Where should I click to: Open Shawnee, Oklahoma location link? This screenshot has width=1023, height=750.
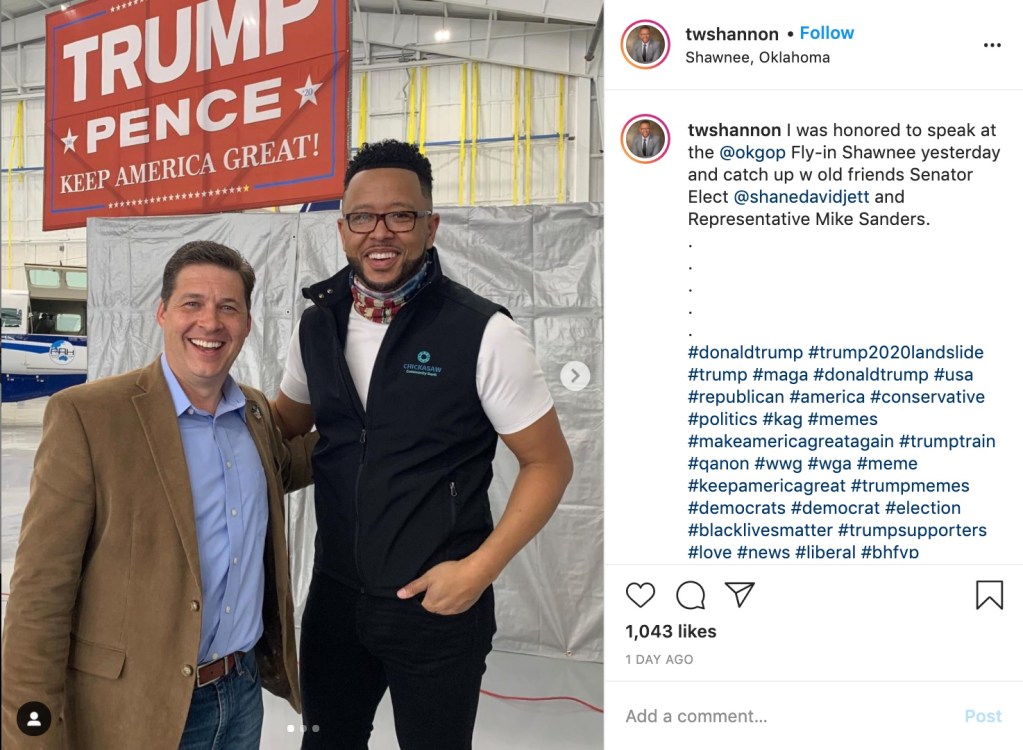(x=757, y=57)
